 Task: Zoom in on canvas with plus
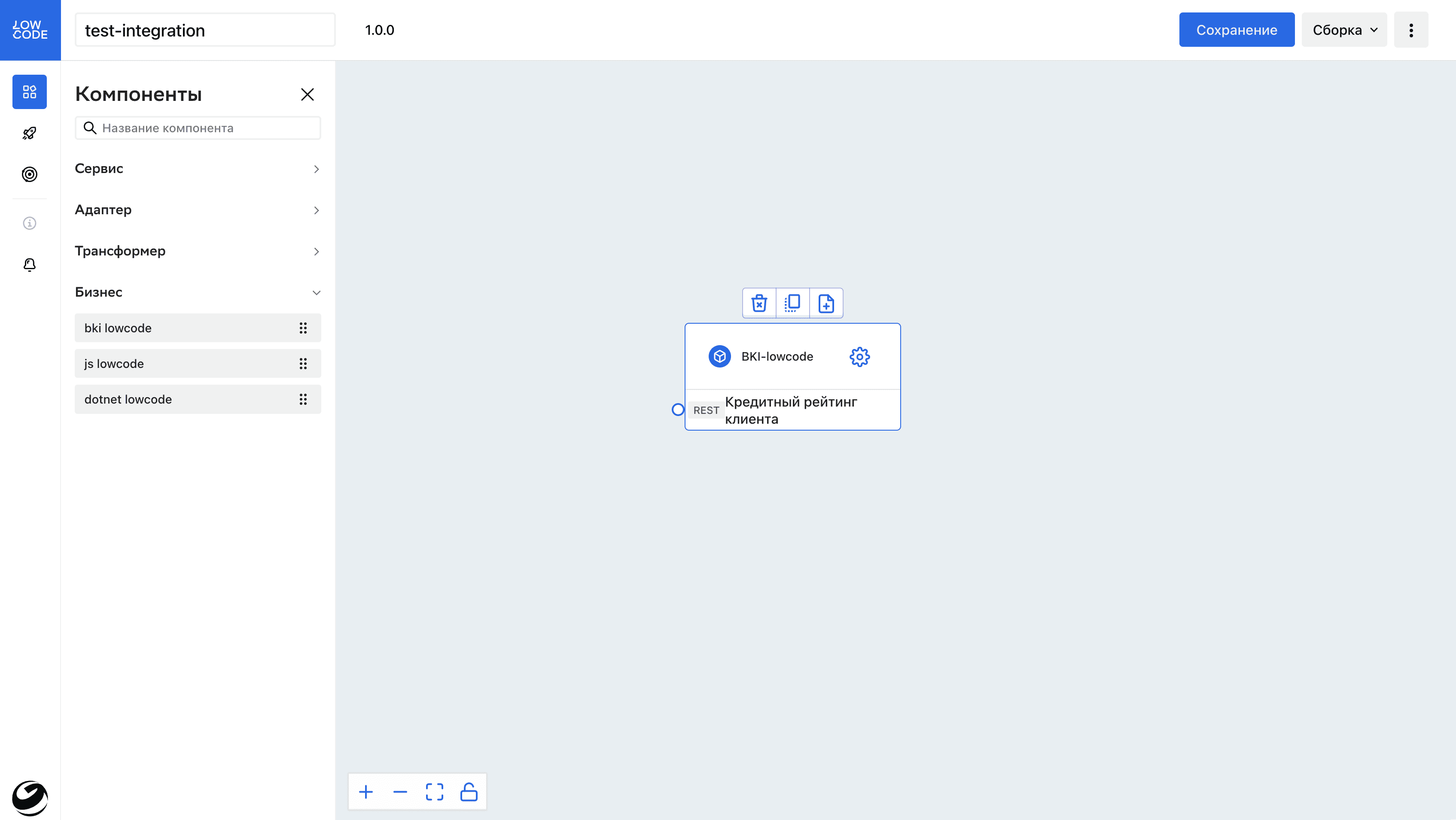click(x=366, y=792)
